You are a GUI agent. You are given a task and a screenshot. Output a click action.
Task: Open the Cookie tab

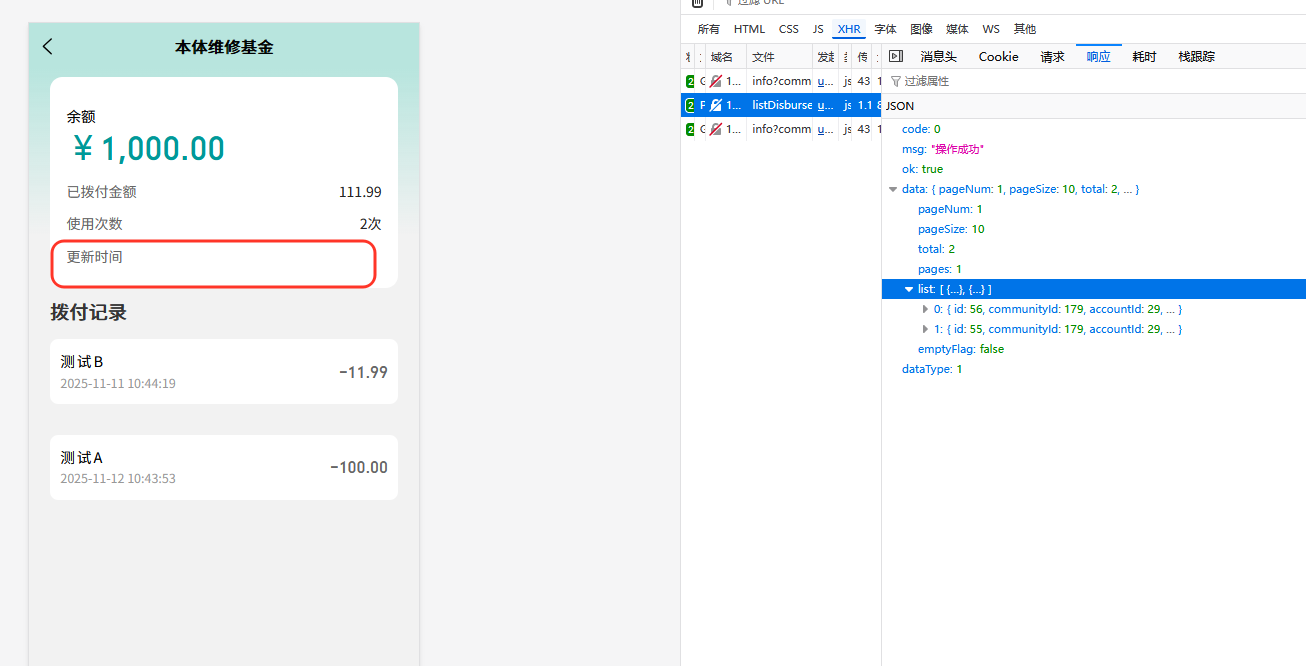(998, 57)
